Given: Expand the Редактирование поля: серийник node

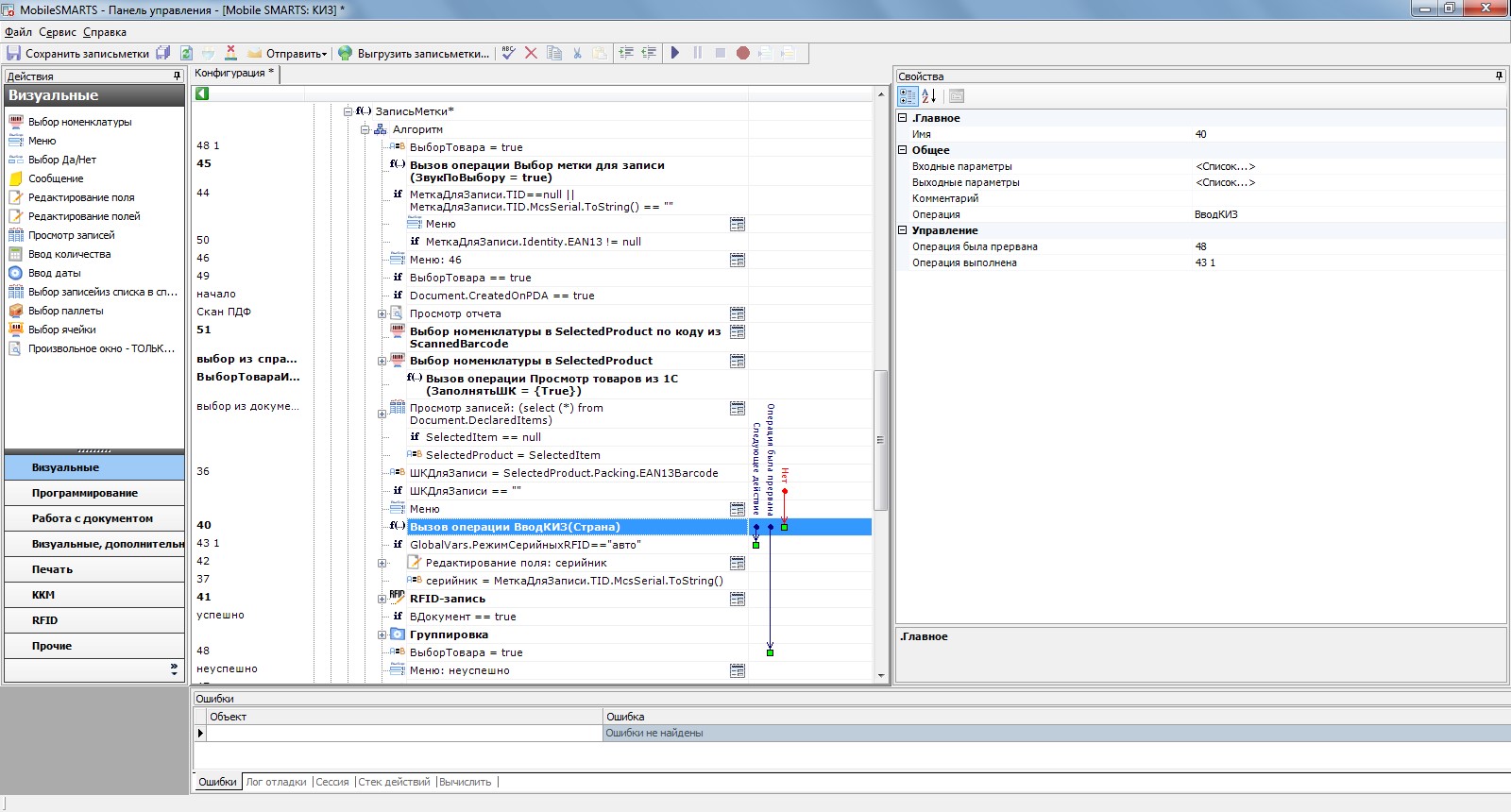Looking at the screenshot, I should click(382, 563).
